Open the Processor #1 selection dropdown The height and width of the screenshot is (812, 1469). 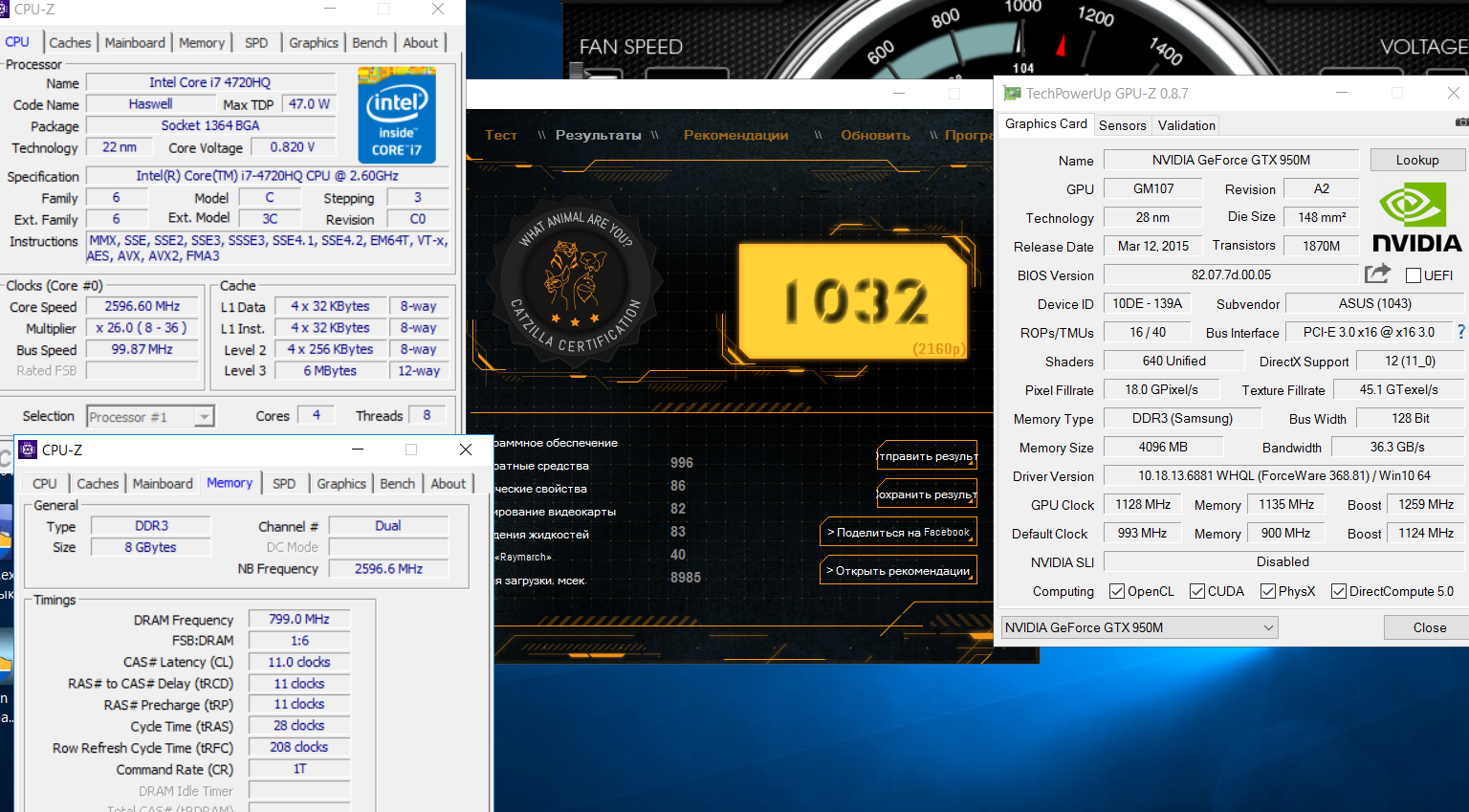150,417
